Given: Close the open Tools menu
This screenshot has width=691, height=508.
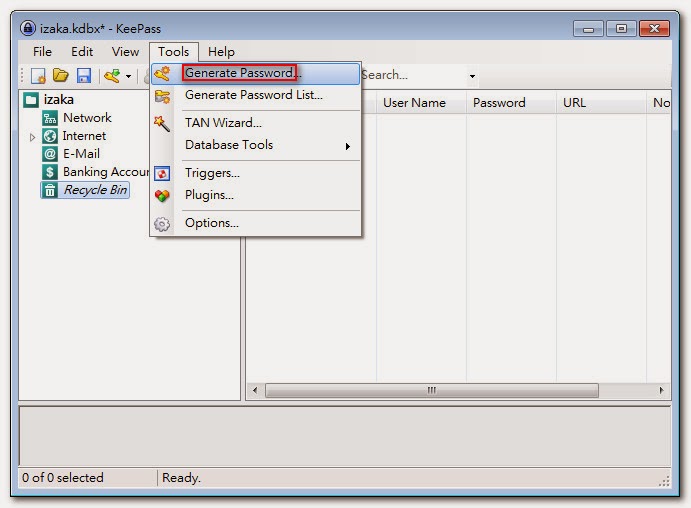Looking at the screenshot, I should [174, 52].
